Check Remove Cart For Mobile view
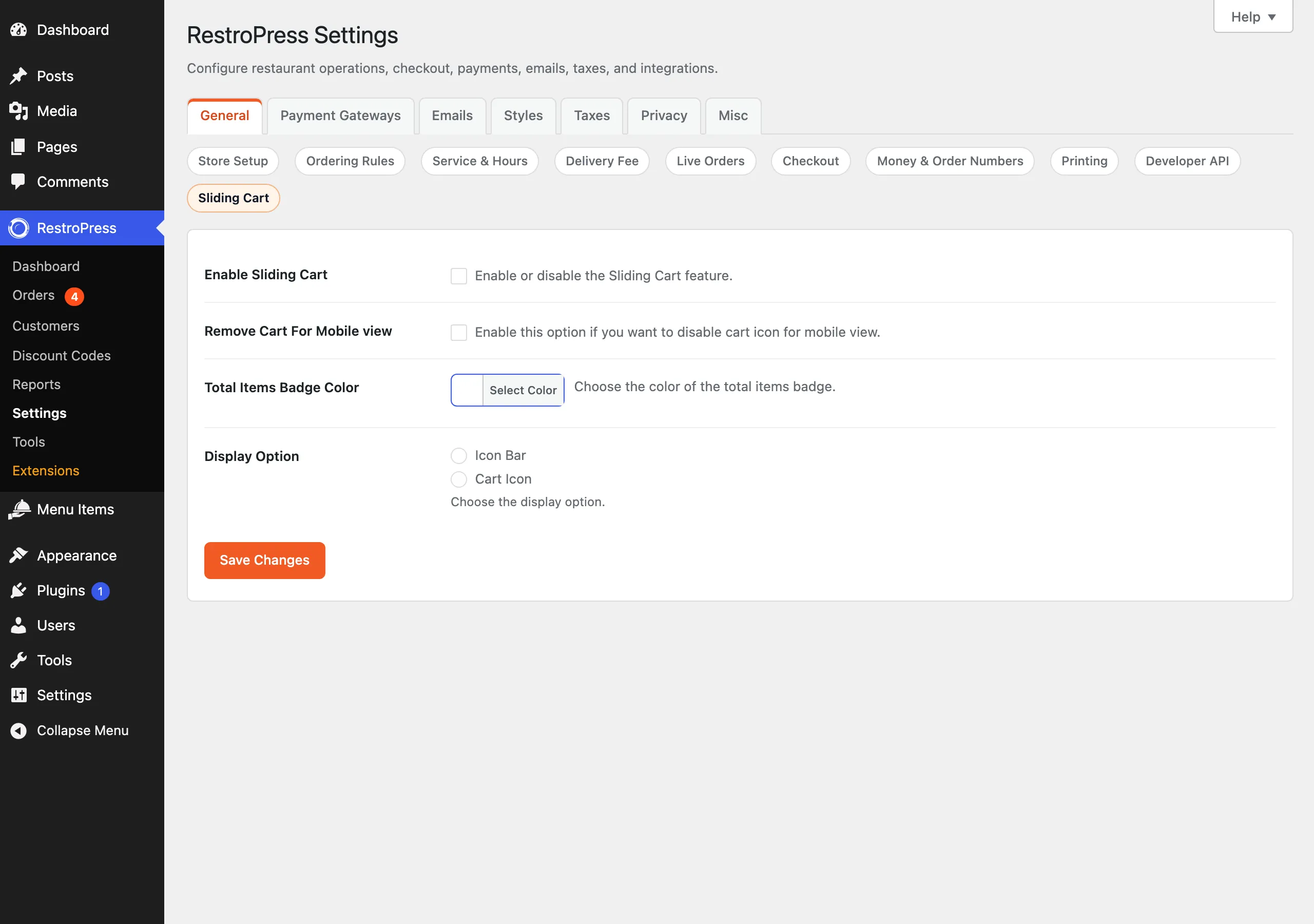The height and width of the screenshot is (924, 1314). 458,333
